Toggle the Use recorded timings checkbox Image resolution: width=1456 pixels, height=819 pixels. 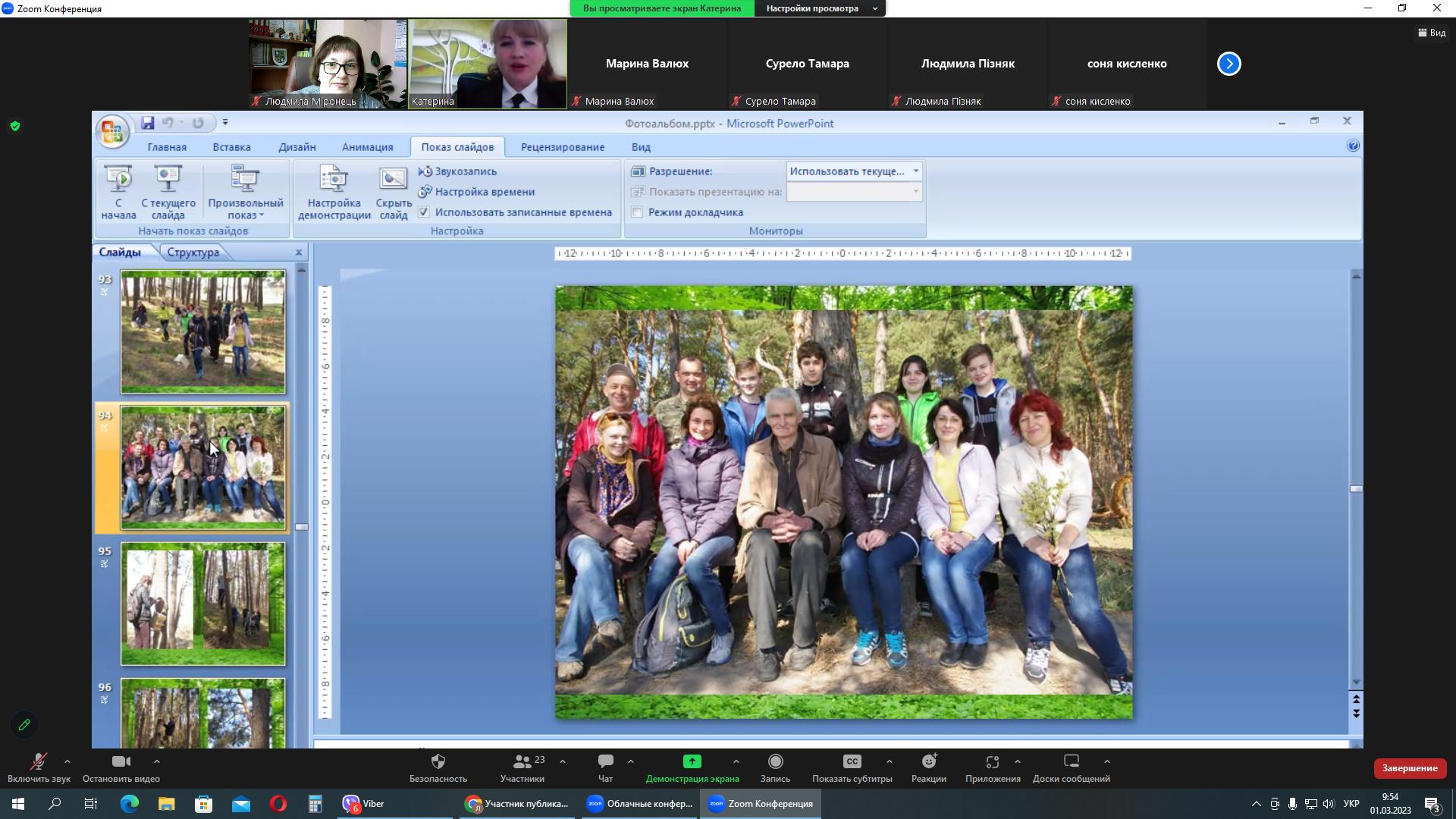(x=424, y=212)
